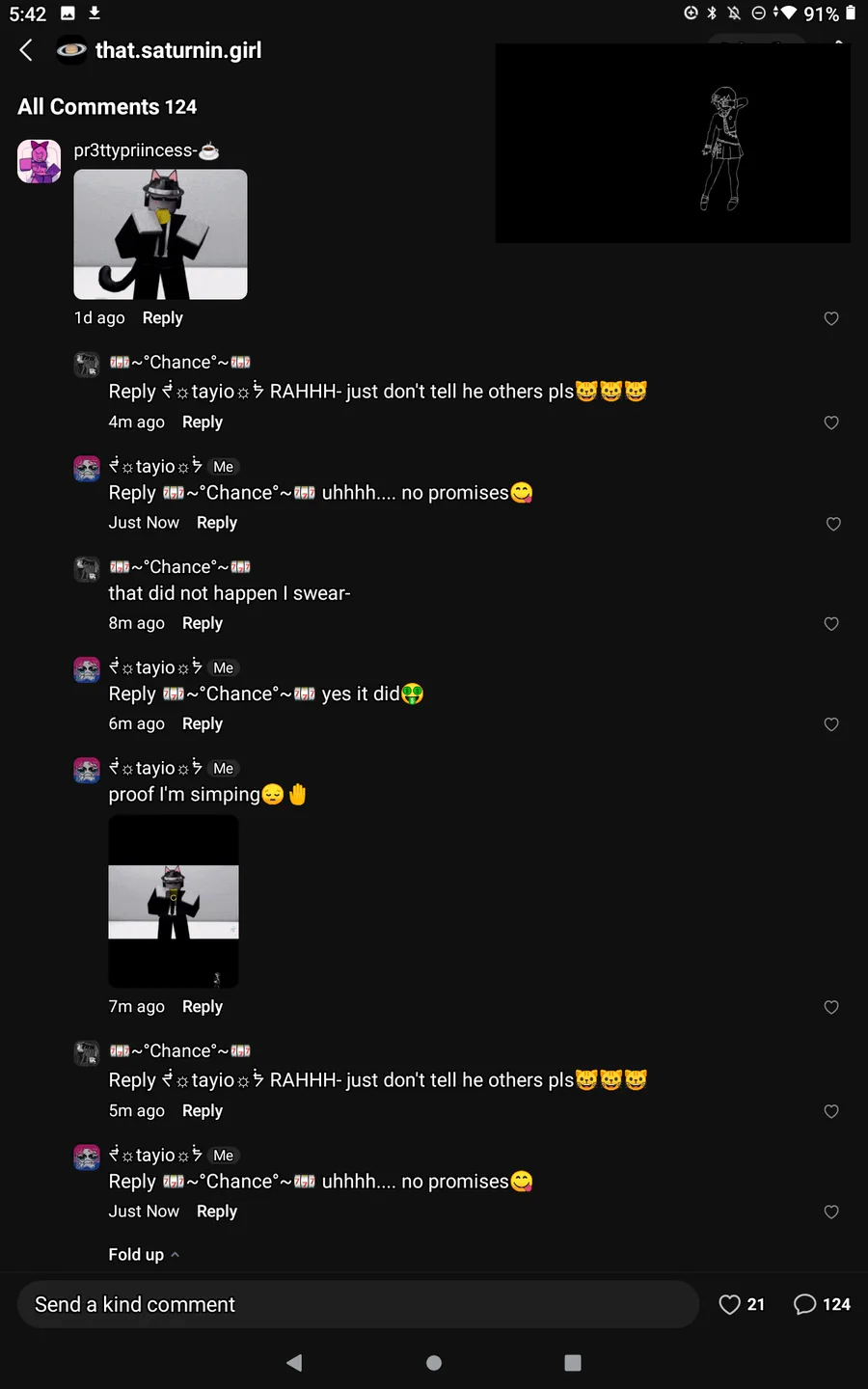Screen dimensions: 868x1389
Task: Open the "proof I'm simping" attached image
Action: (x=174, y=902)
